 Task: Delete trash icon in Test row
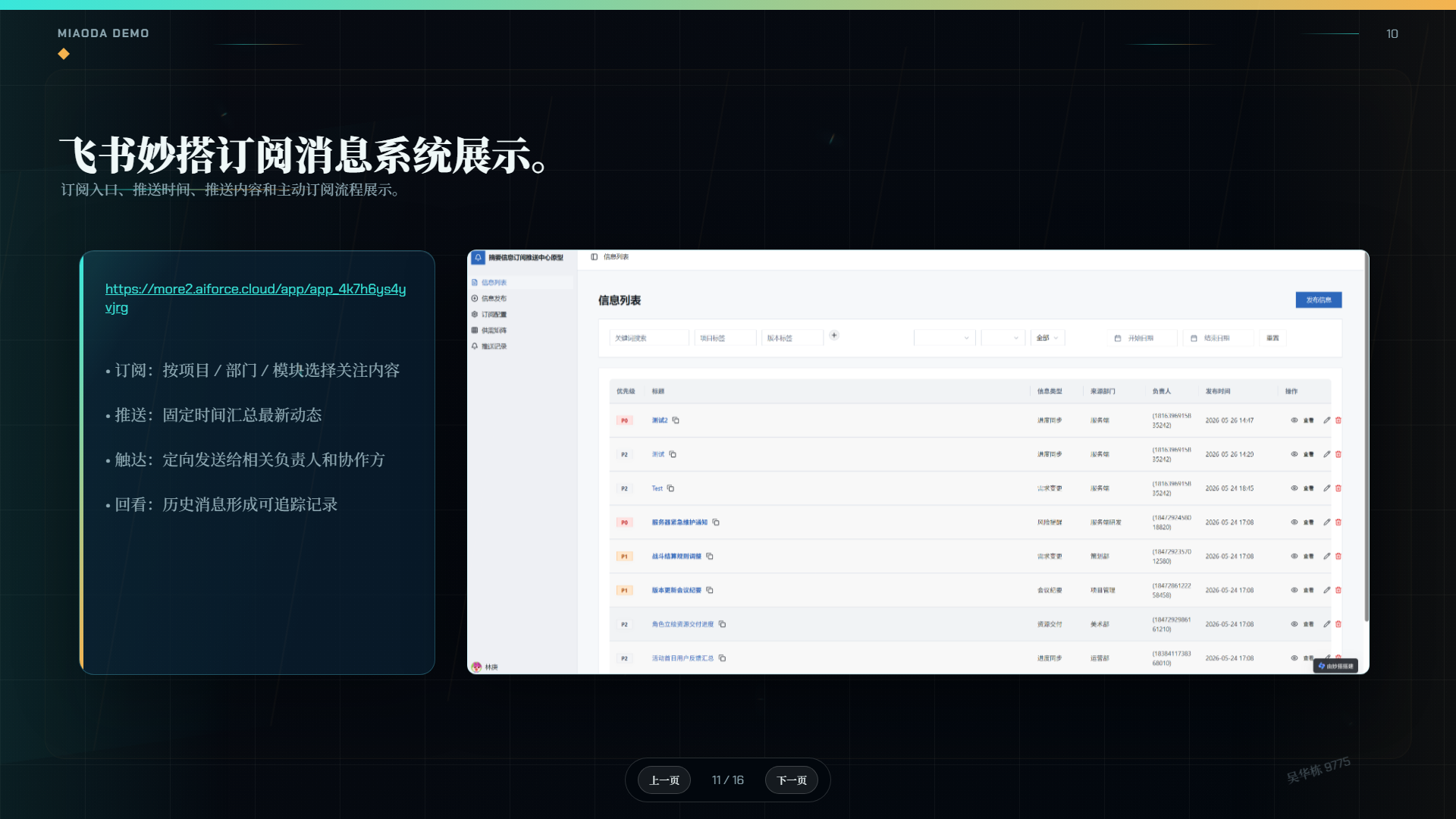point(1338,488)
